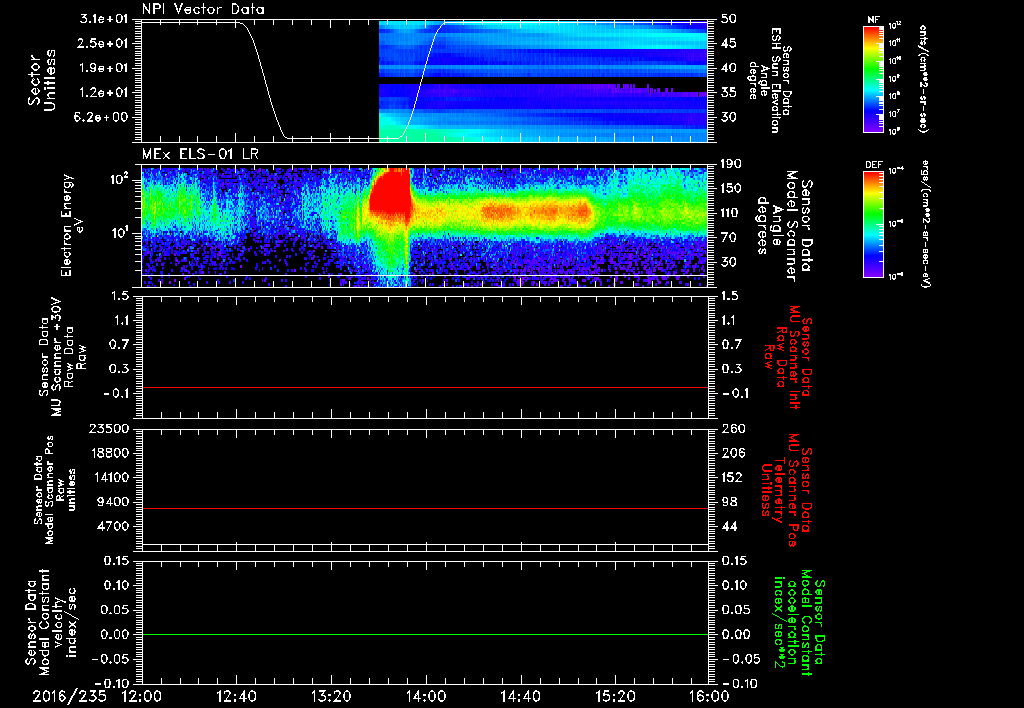Image resolution: width=1024 pixels, height=708 pixels.
Task: Click the 190 scanner angle tick
Action: pyautogui.click(x=731, y=164)
